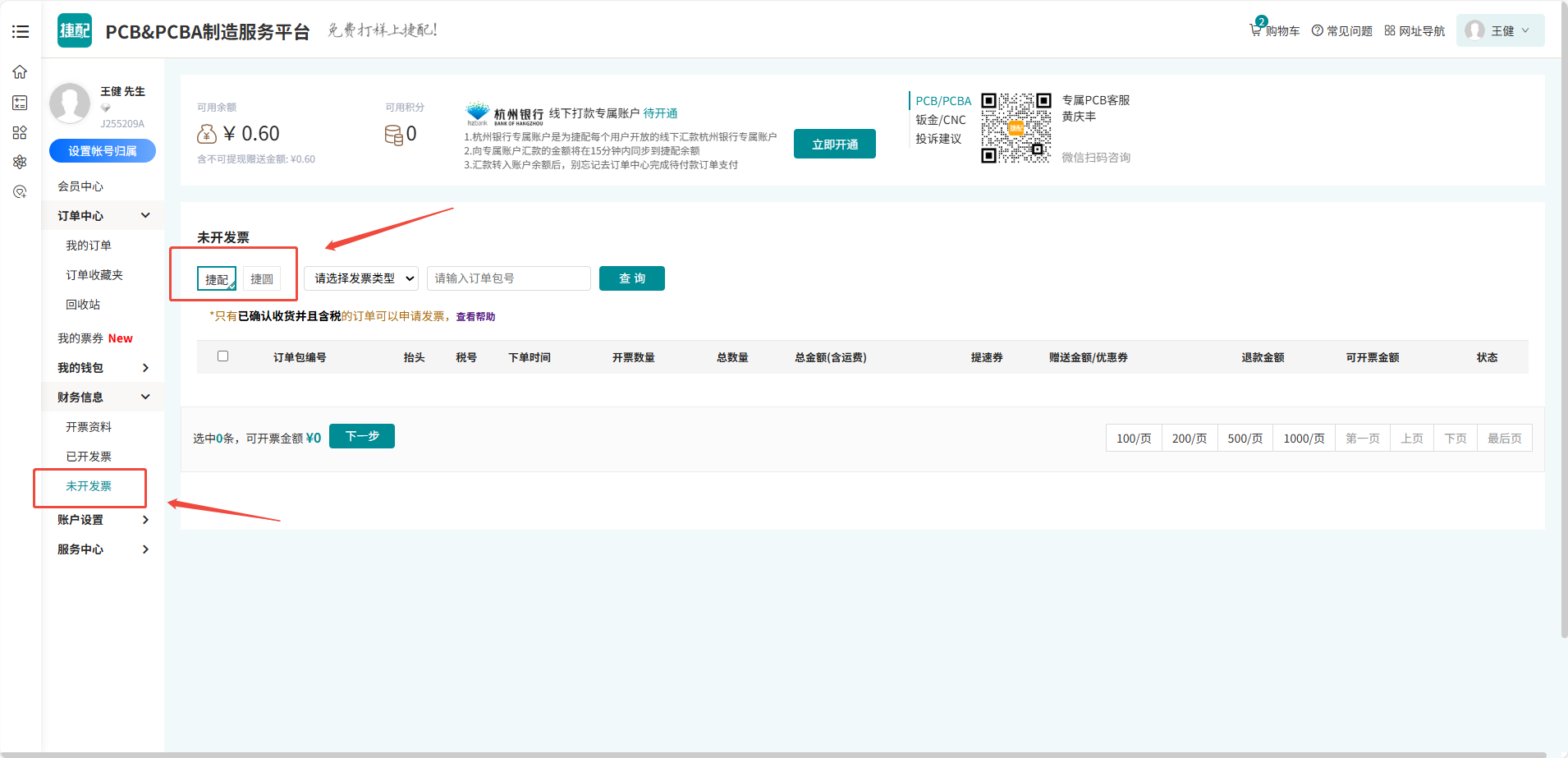This screenshot has height=758, width=1568.
Task: Open the 请选择发票类型 dropdown
Action: [361, 278]
